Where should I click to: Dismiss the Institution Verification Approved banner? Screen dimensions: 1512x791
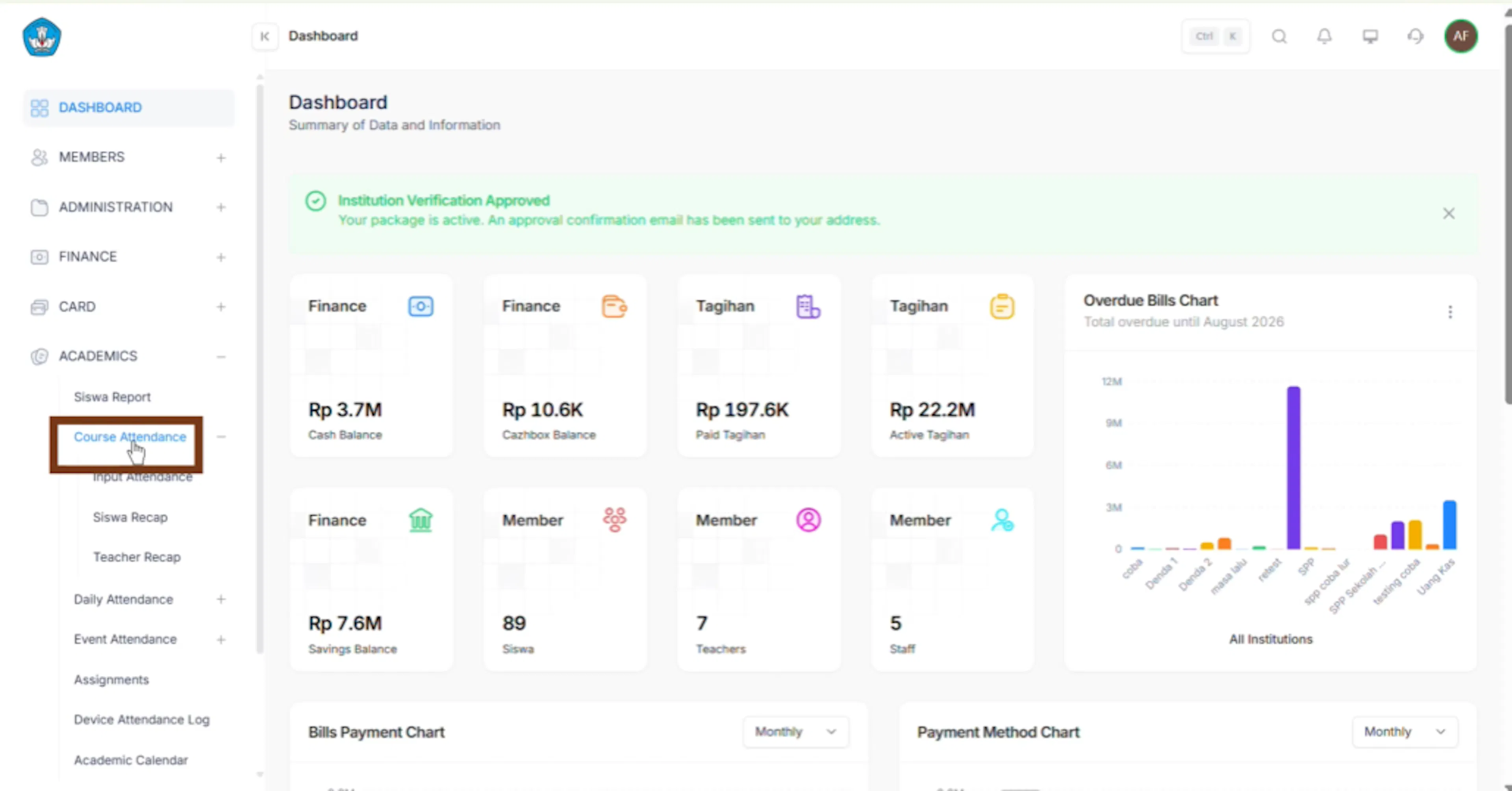coord(1449,213)
